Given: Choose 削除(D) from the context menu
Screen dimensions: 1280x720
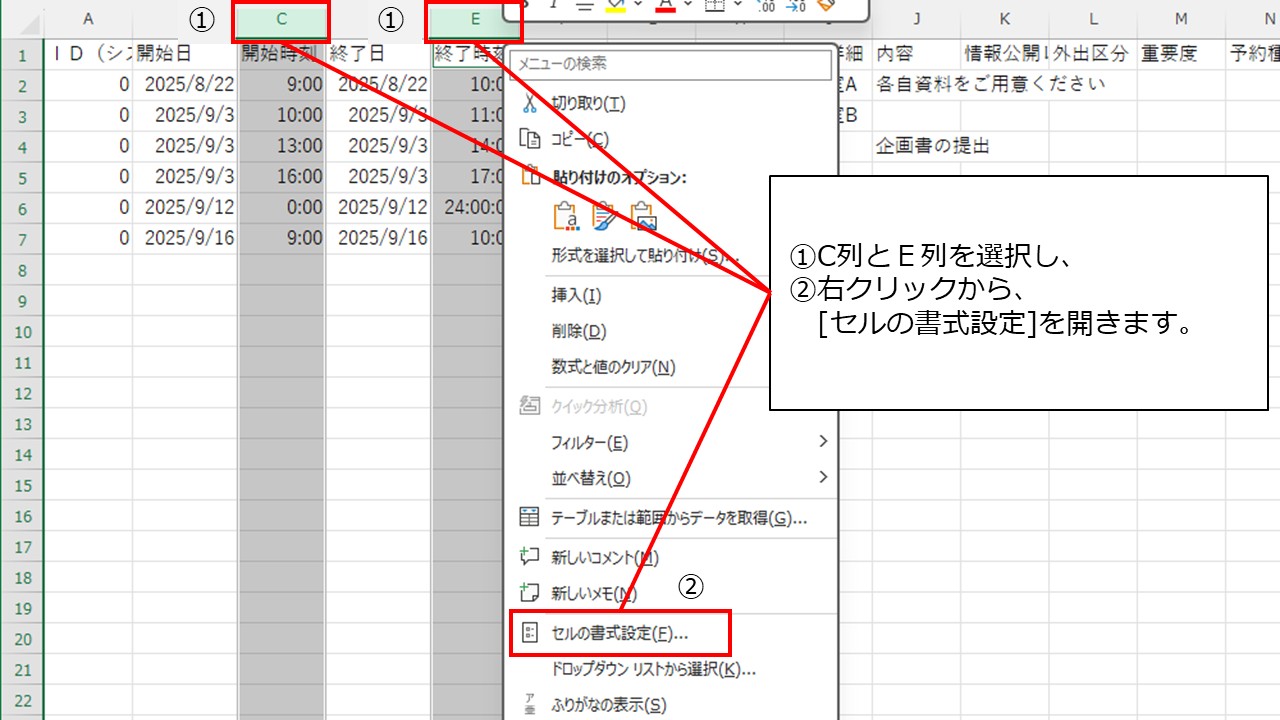Looking at the screenshot, I should coord(670,331).
